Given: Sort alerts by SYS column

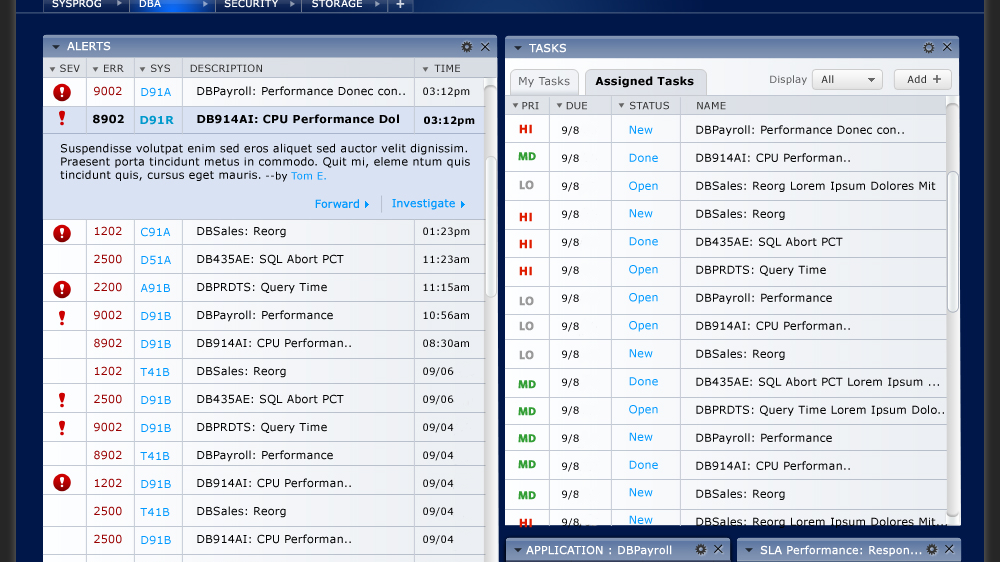Looking at the screenshot, I should click(155, 68).
